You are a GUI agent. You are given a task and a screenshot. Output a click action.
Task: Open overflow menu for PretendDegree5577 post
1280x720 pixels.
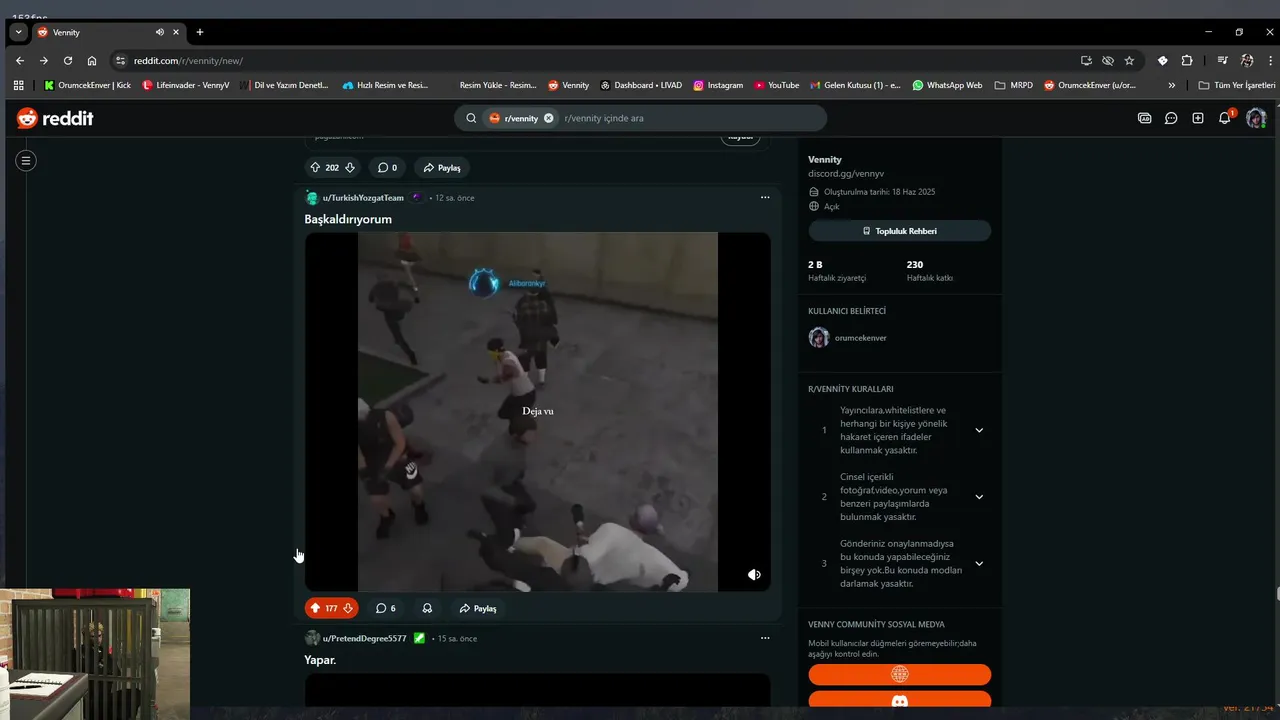click(x=765, y=638)
